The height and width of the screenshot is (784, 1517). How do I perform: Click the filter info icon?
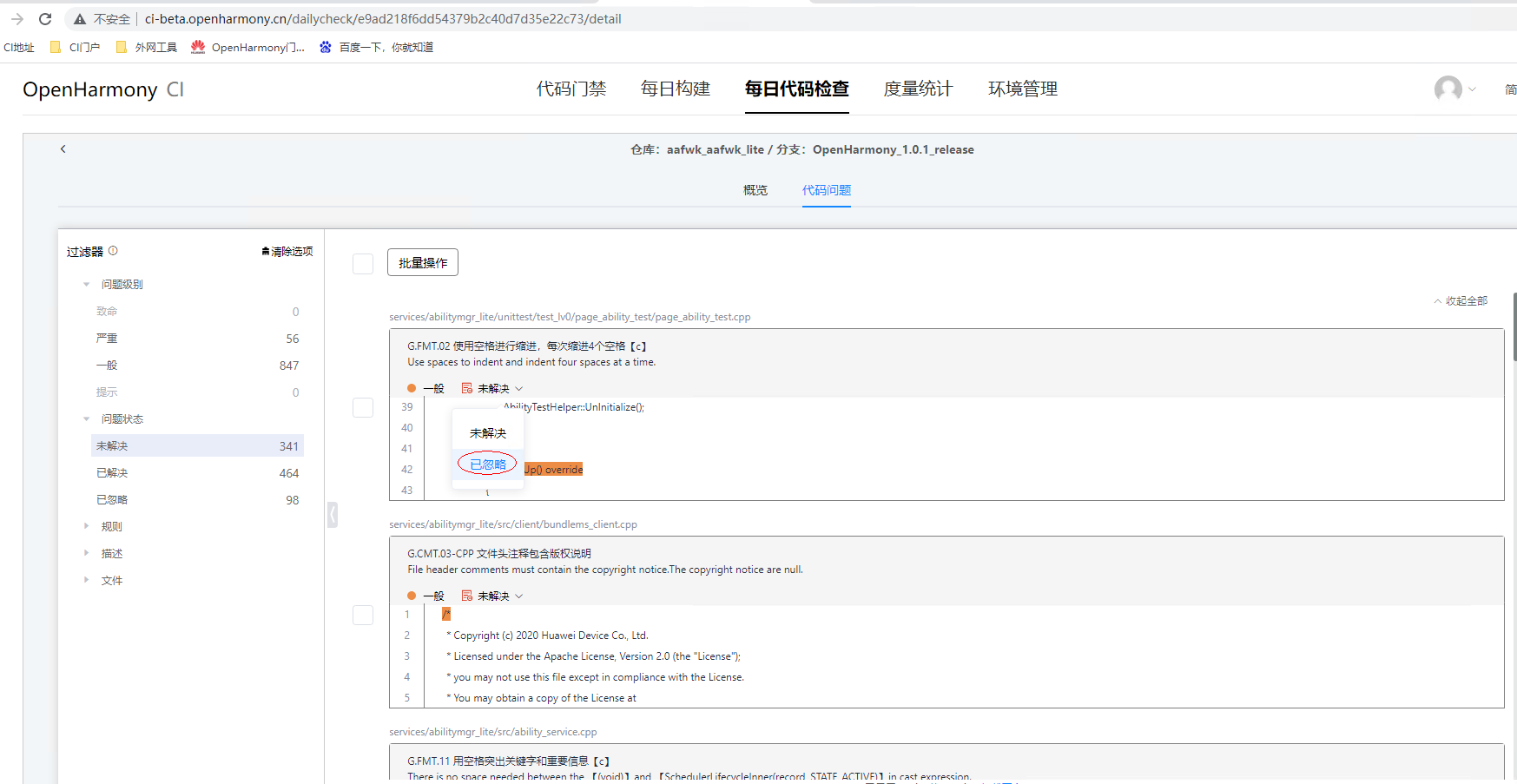(x=113, y=251)
